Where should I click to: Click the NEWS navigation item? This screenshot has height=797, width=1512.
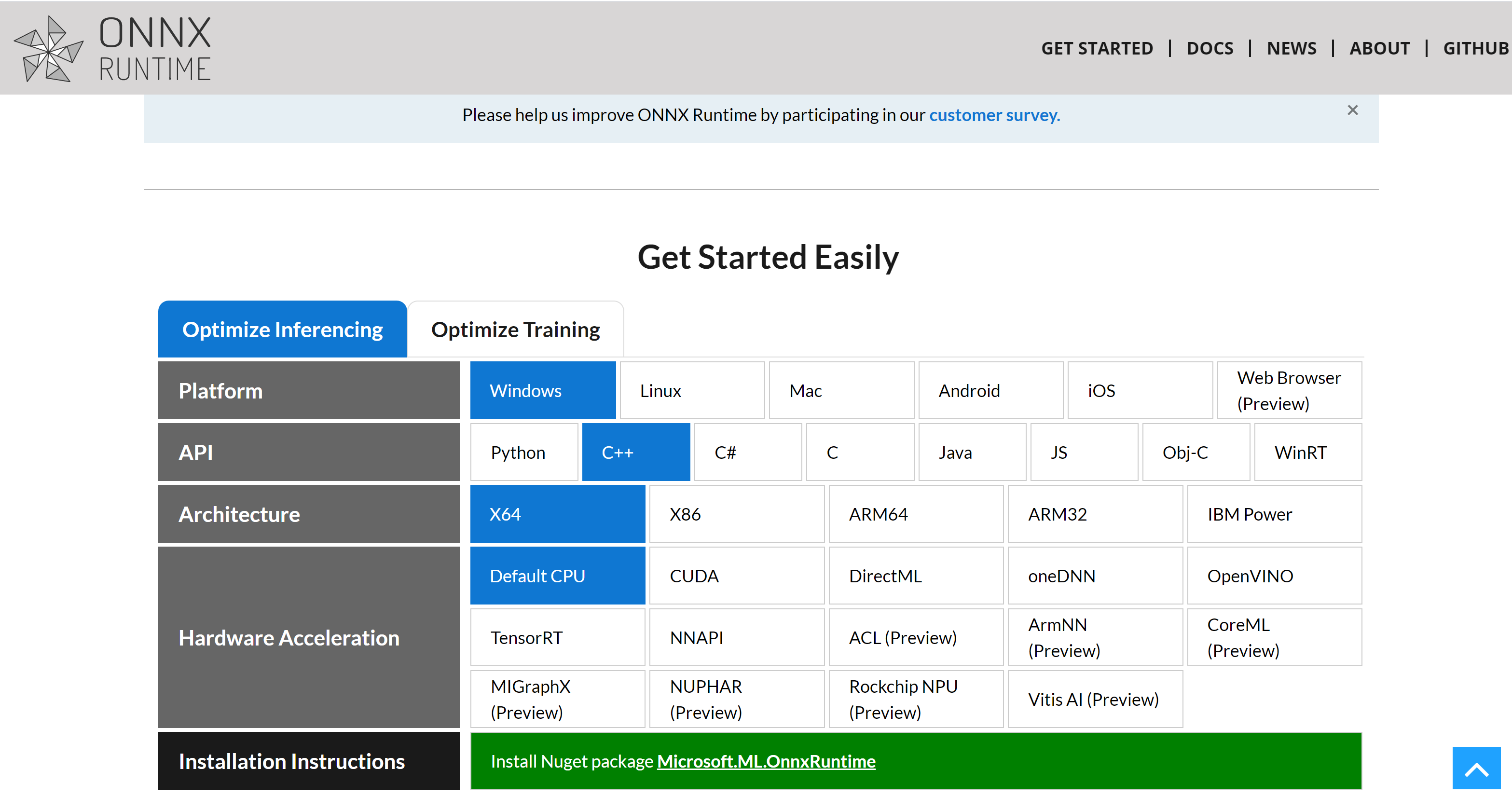(x=1292, y=48)
